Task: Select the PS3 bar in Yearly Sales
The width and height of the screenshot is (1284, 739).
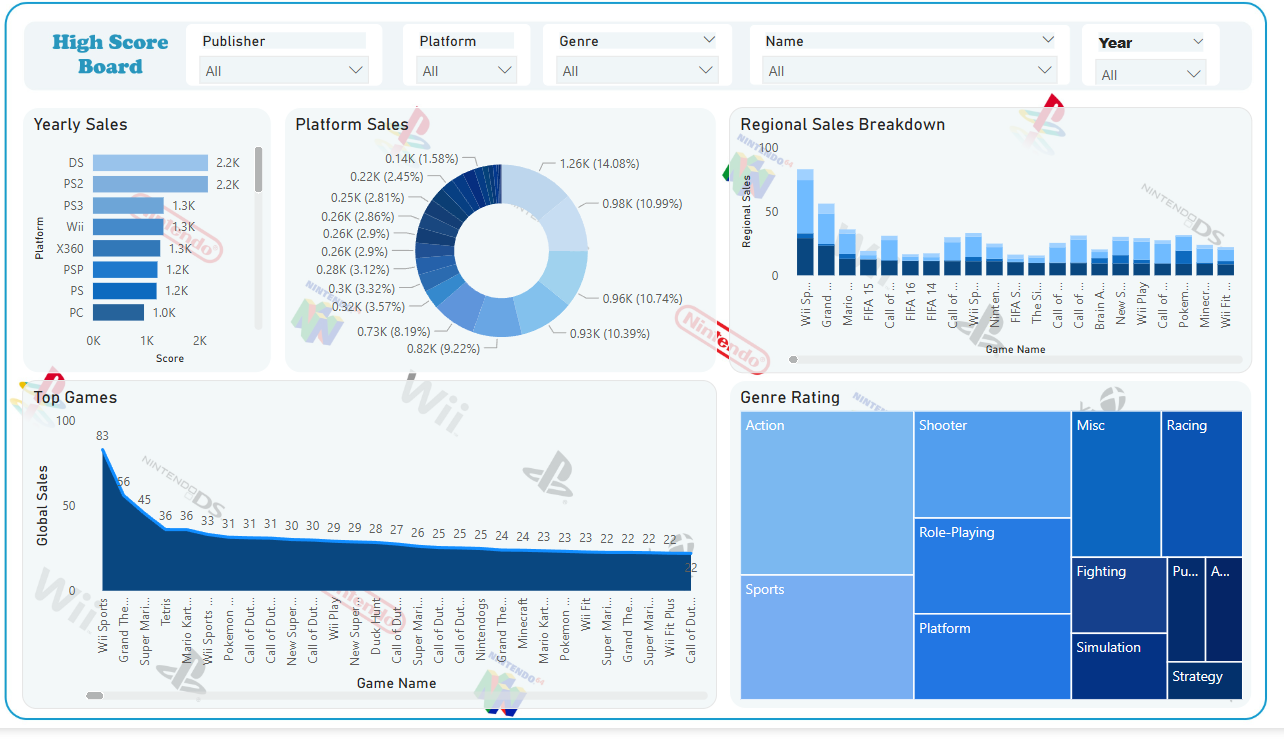Action: (x=128, y=206)
